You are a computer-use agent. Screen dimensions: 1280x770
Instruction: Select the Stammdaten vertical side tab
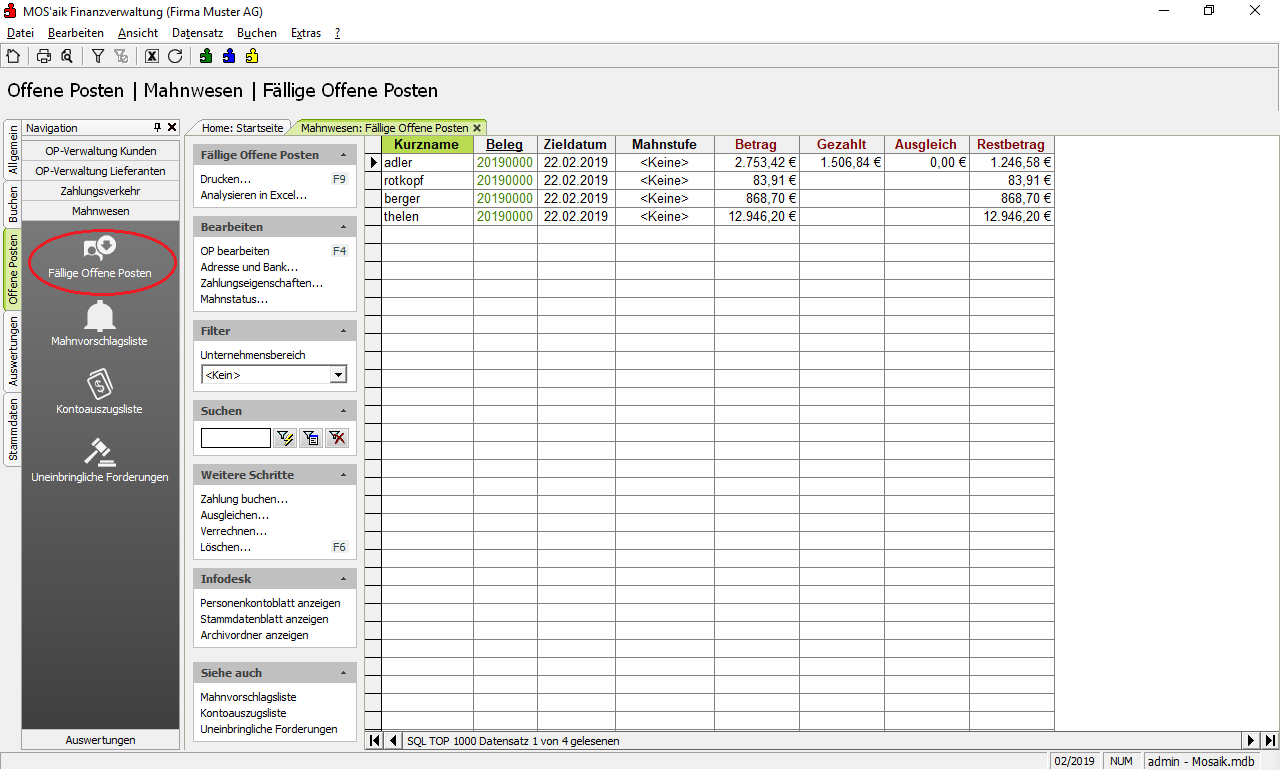(x=13, y=429)
